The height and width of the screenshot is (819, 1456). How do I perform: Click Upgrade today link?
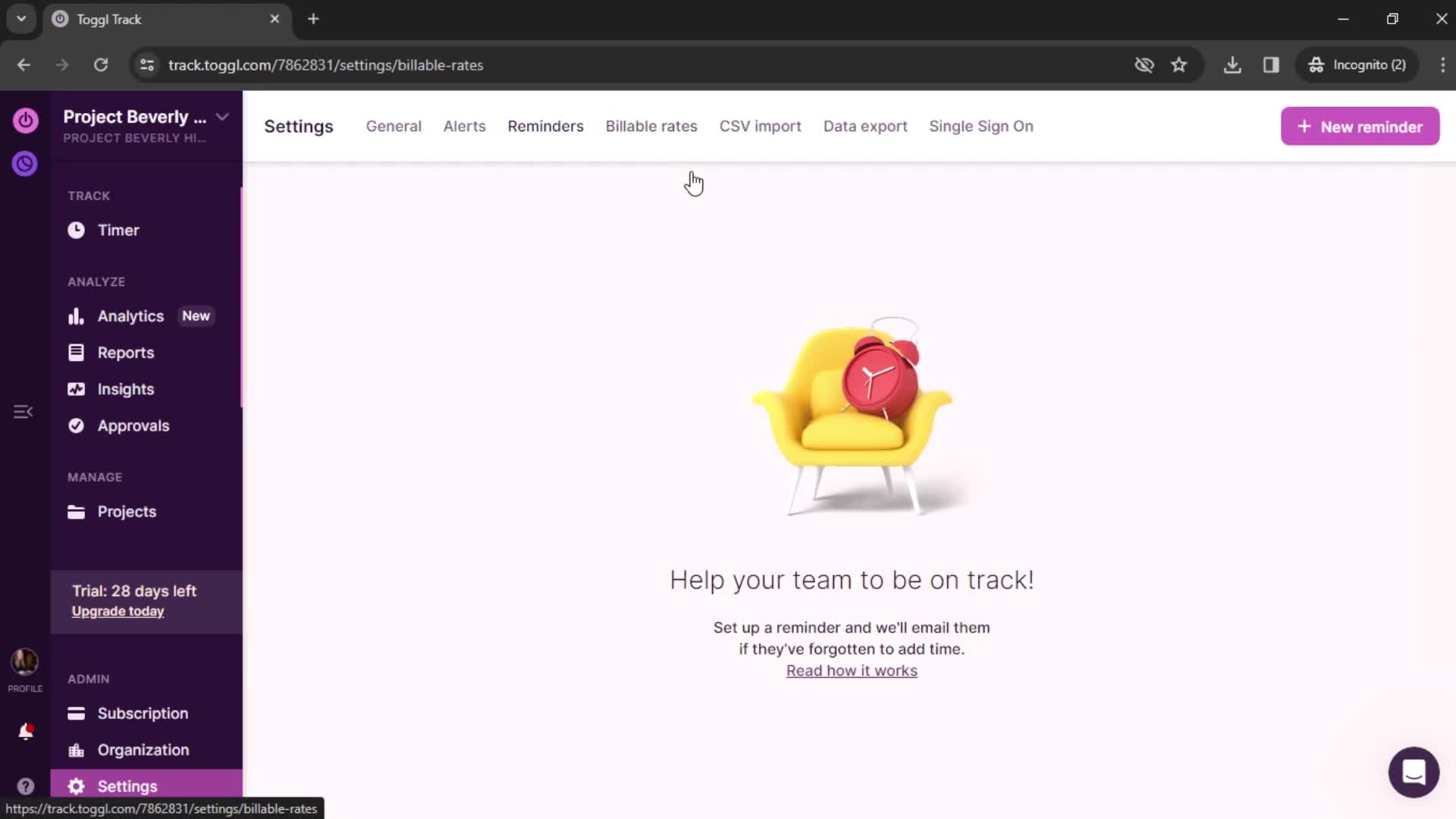pyautogui.click(x=118, y=611)
